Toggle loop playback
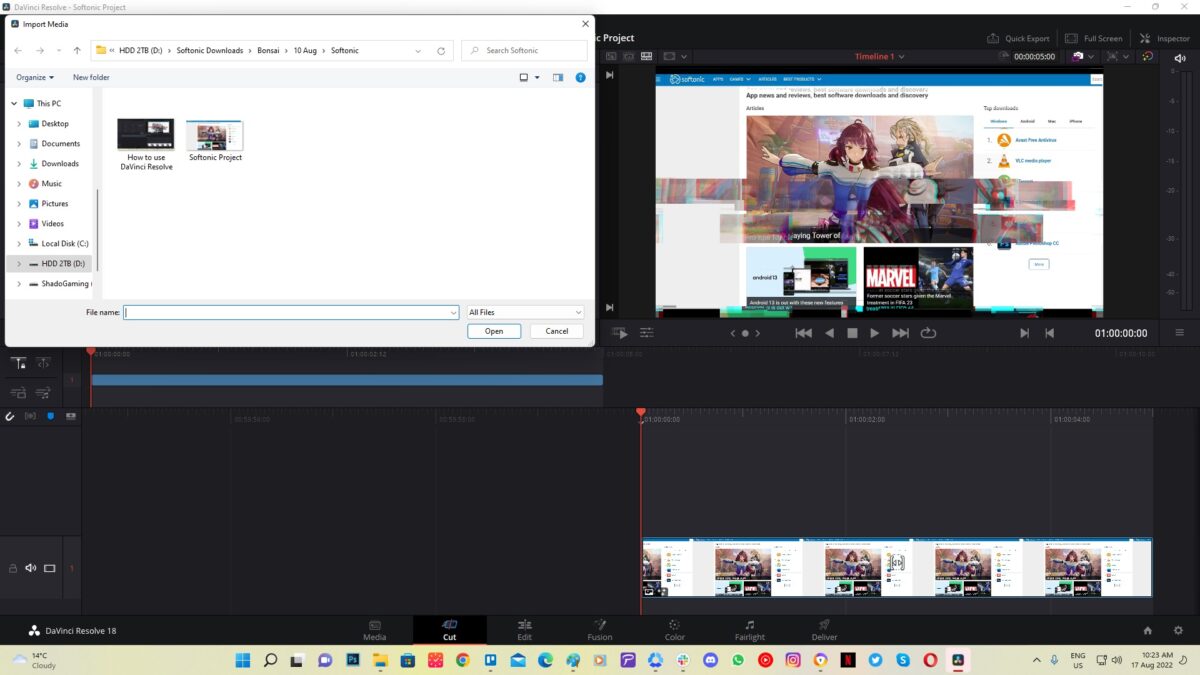 (928, 333)
